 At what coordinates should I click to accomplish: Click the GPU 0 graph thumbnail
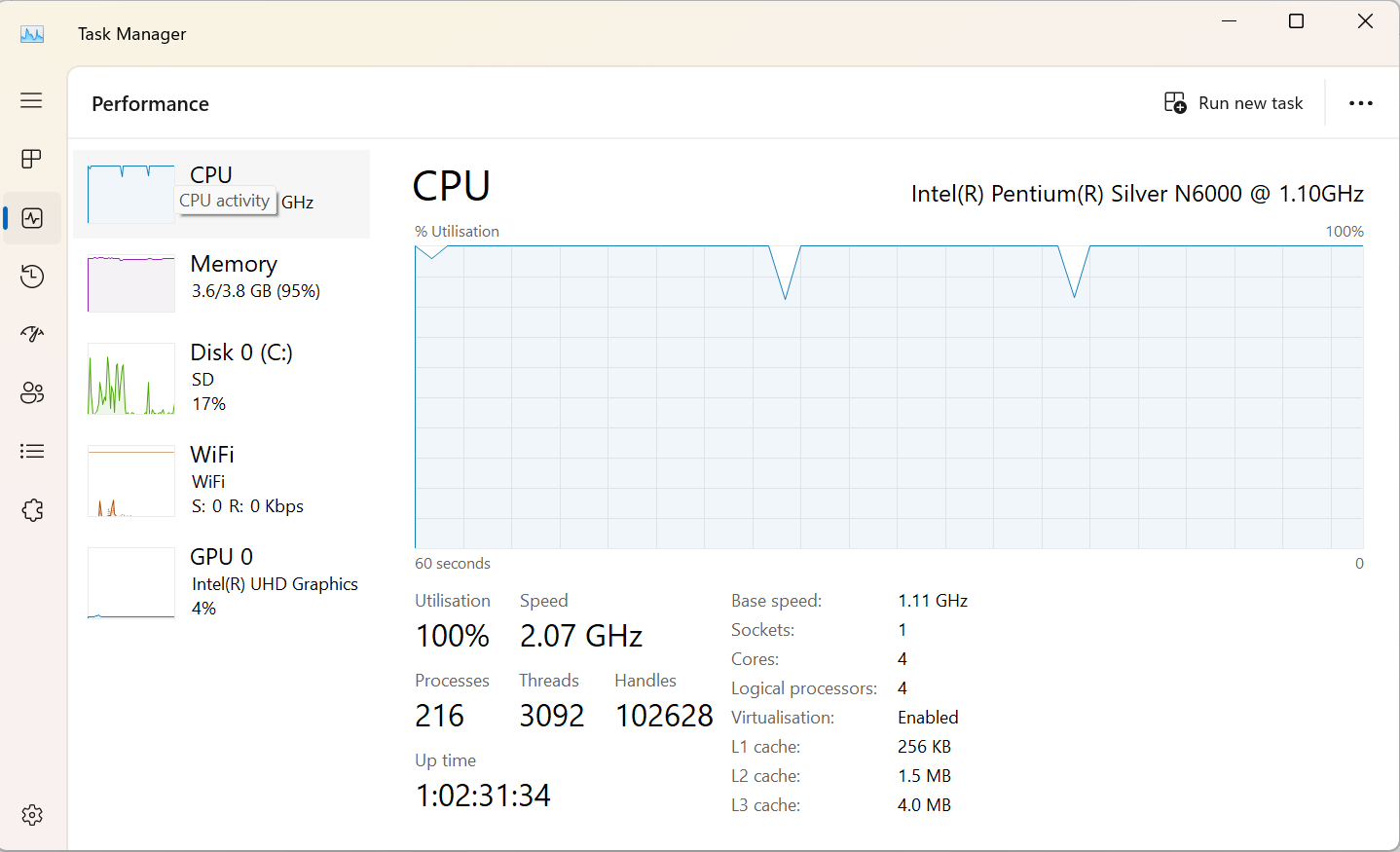coord(130,581)
